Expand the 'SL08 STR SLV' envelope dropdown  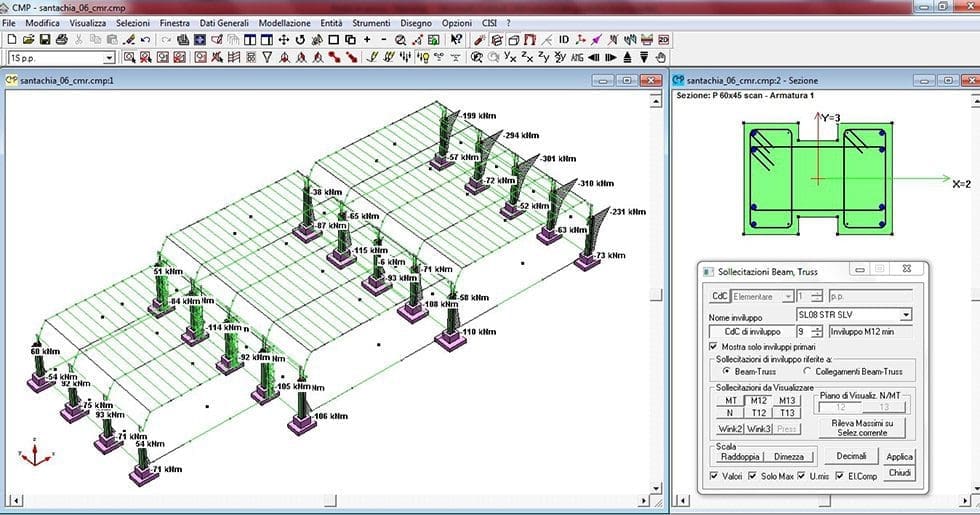905,315
